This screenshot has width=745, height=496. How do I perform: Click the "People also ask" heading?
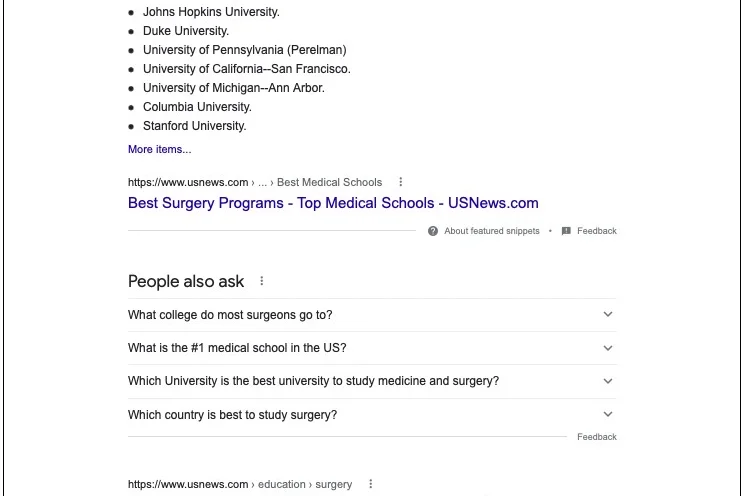(186, 282)
